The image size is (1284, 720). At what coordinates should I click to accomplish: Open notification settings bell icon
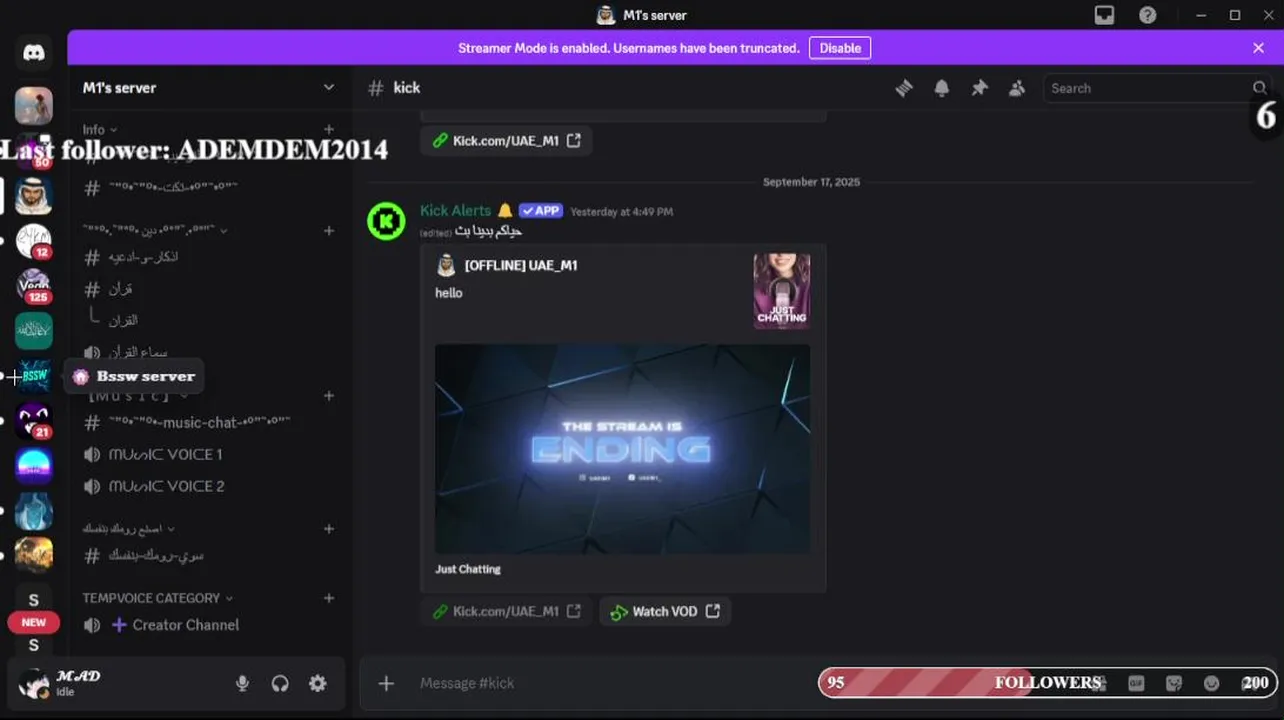[942, 88]
